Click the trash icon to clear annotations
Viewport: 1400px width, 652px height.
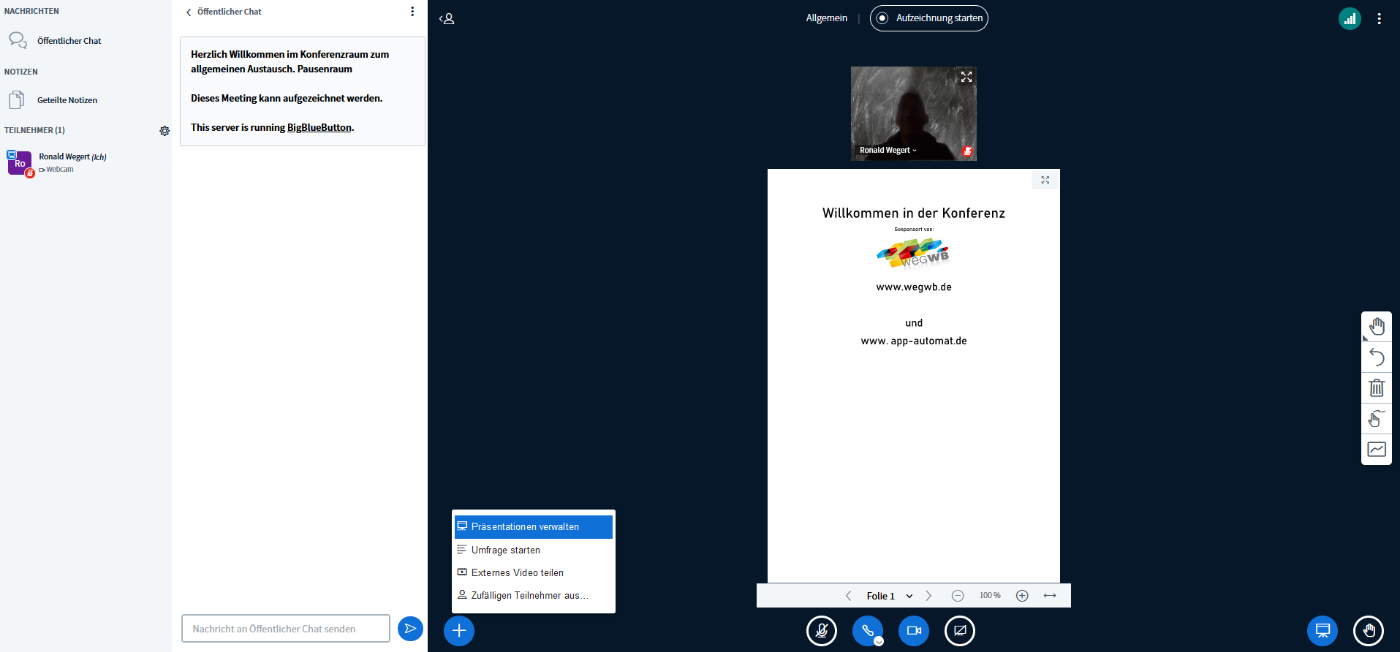coord(1376,388)
